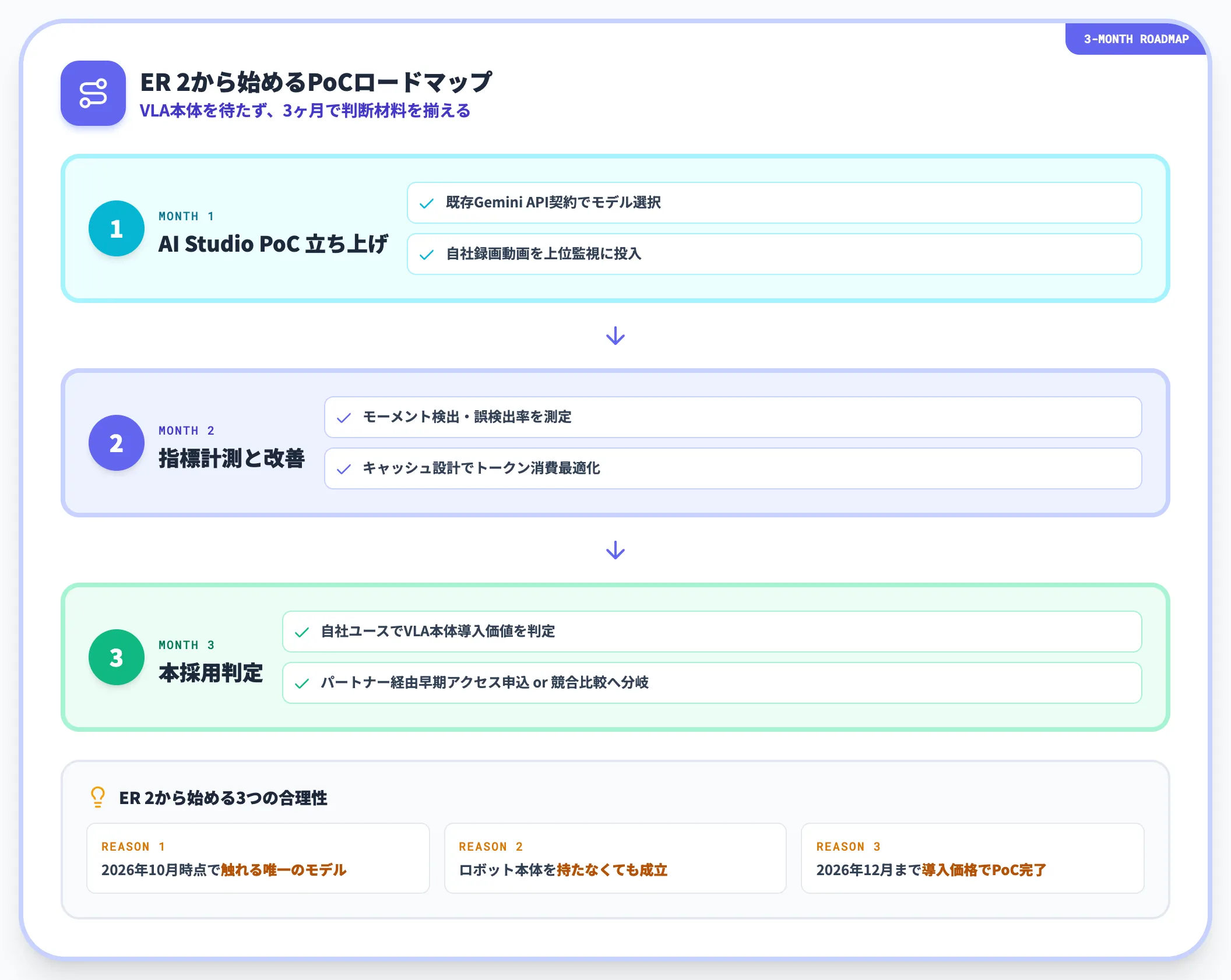Click the checkmark beside 自社録画動画を上位監視に投入
Image resolution: width=1231 pixels, height=980 pixels.
427,255
